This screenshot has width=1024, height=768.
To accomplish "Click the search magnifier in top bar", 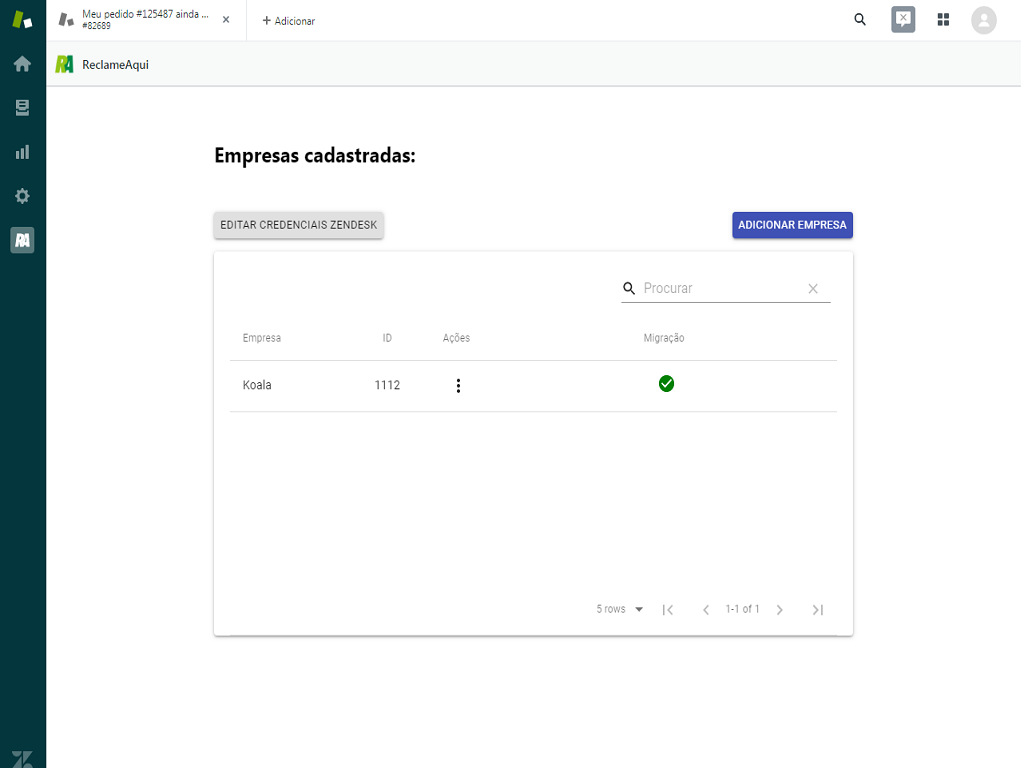I will point(860,20).
